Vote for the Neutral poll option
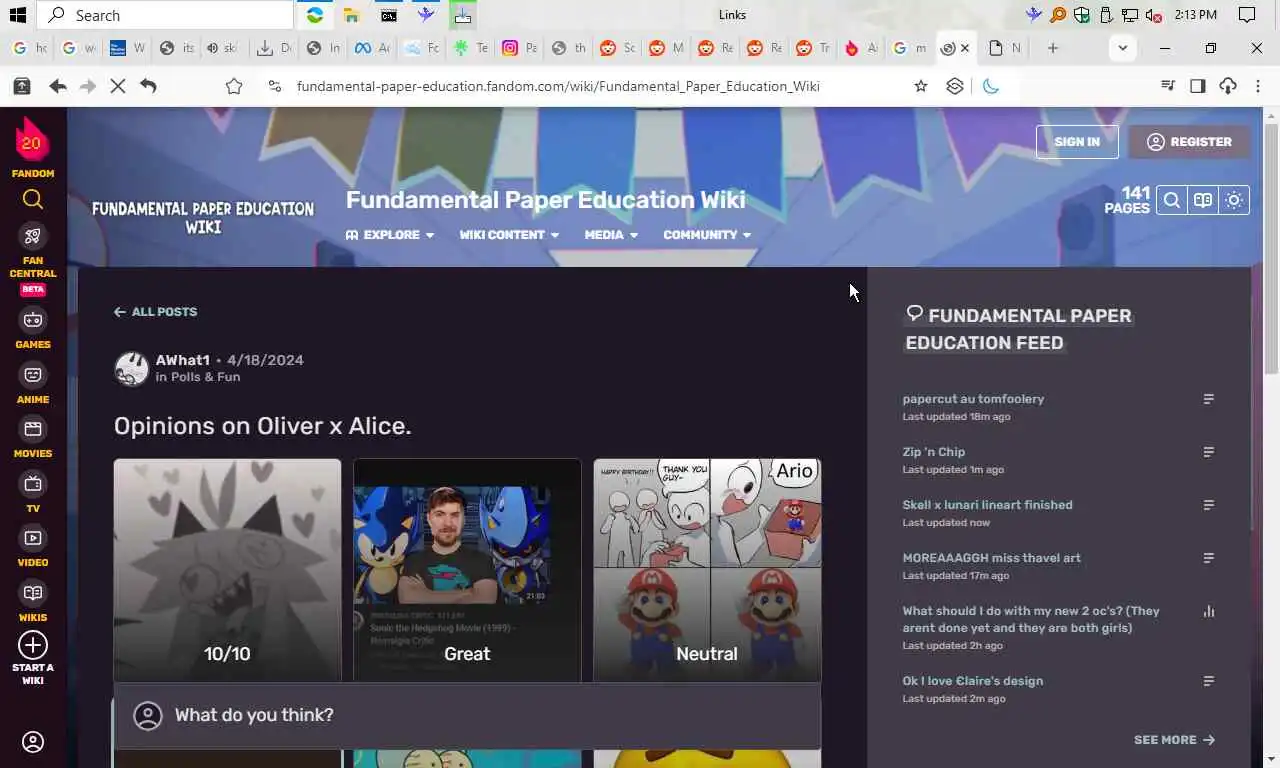This screenshot has height=768, width=1280. (707, 570)
